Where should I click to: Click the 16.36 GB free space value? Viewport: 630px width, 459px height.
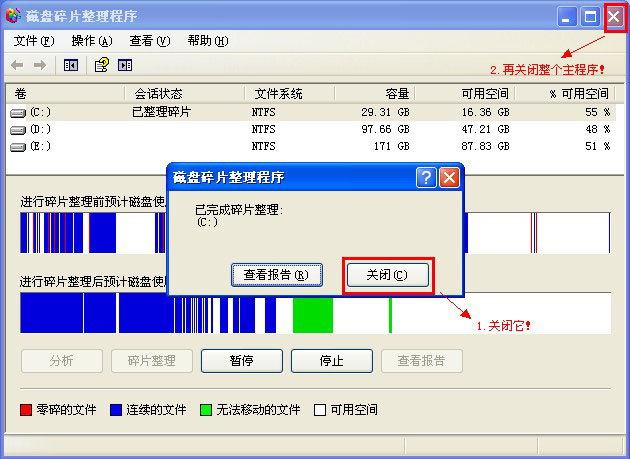(485, 112)
